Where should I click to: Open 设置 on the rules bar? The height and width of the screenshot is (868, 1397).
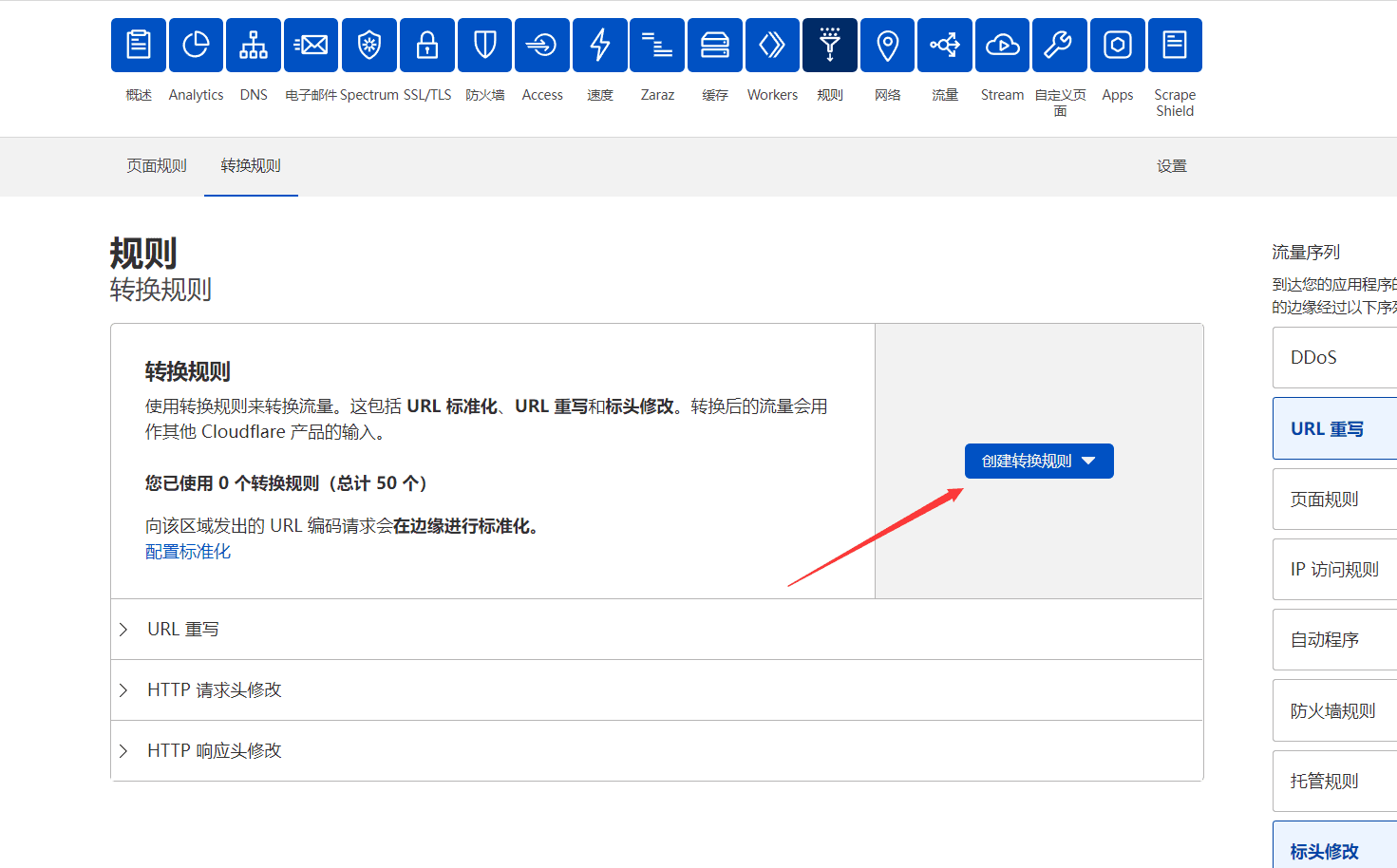click(x=1171, y=166)
